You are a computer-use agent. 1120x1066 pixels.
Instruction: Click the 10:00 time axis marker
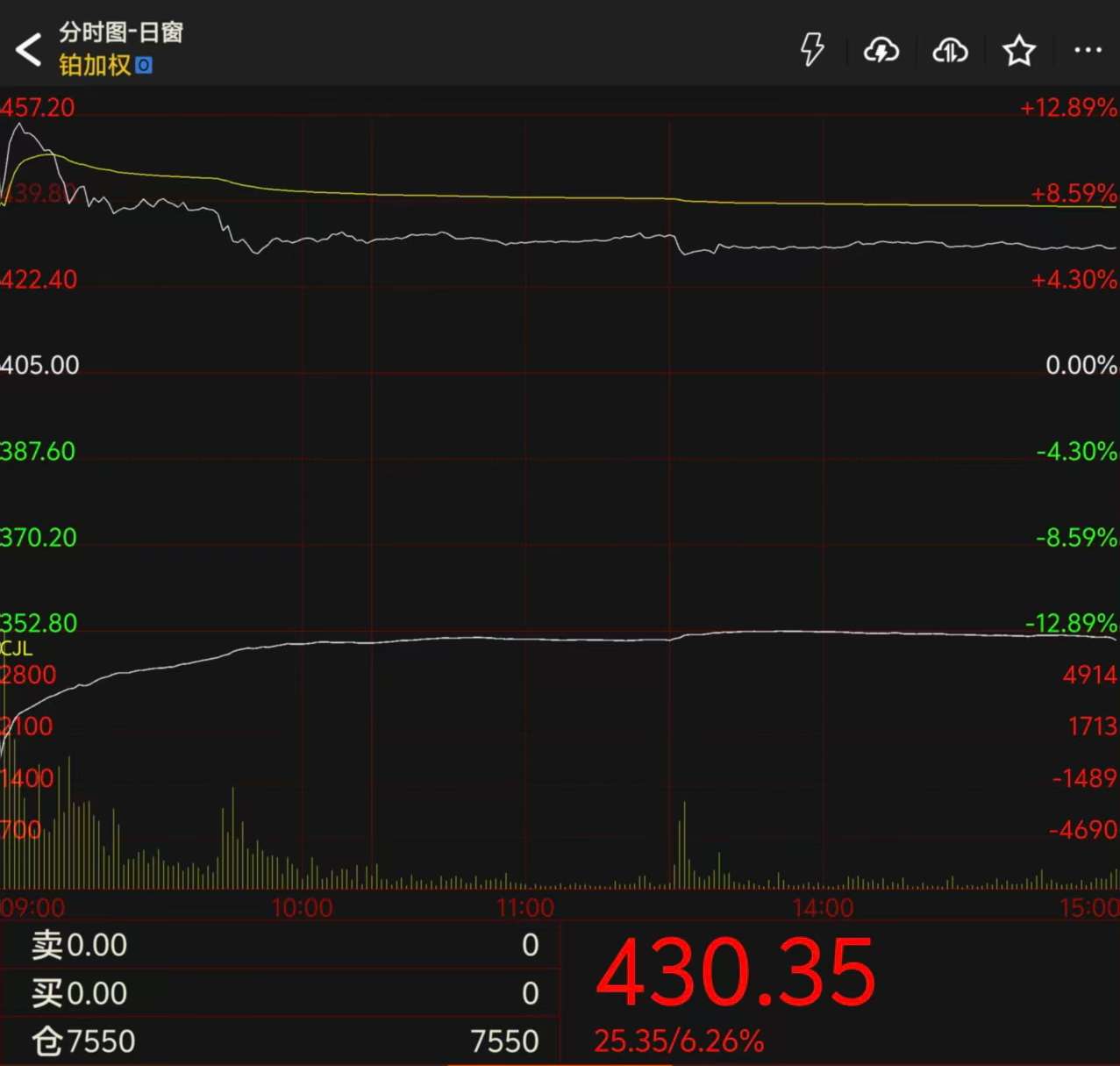[302, 907]
